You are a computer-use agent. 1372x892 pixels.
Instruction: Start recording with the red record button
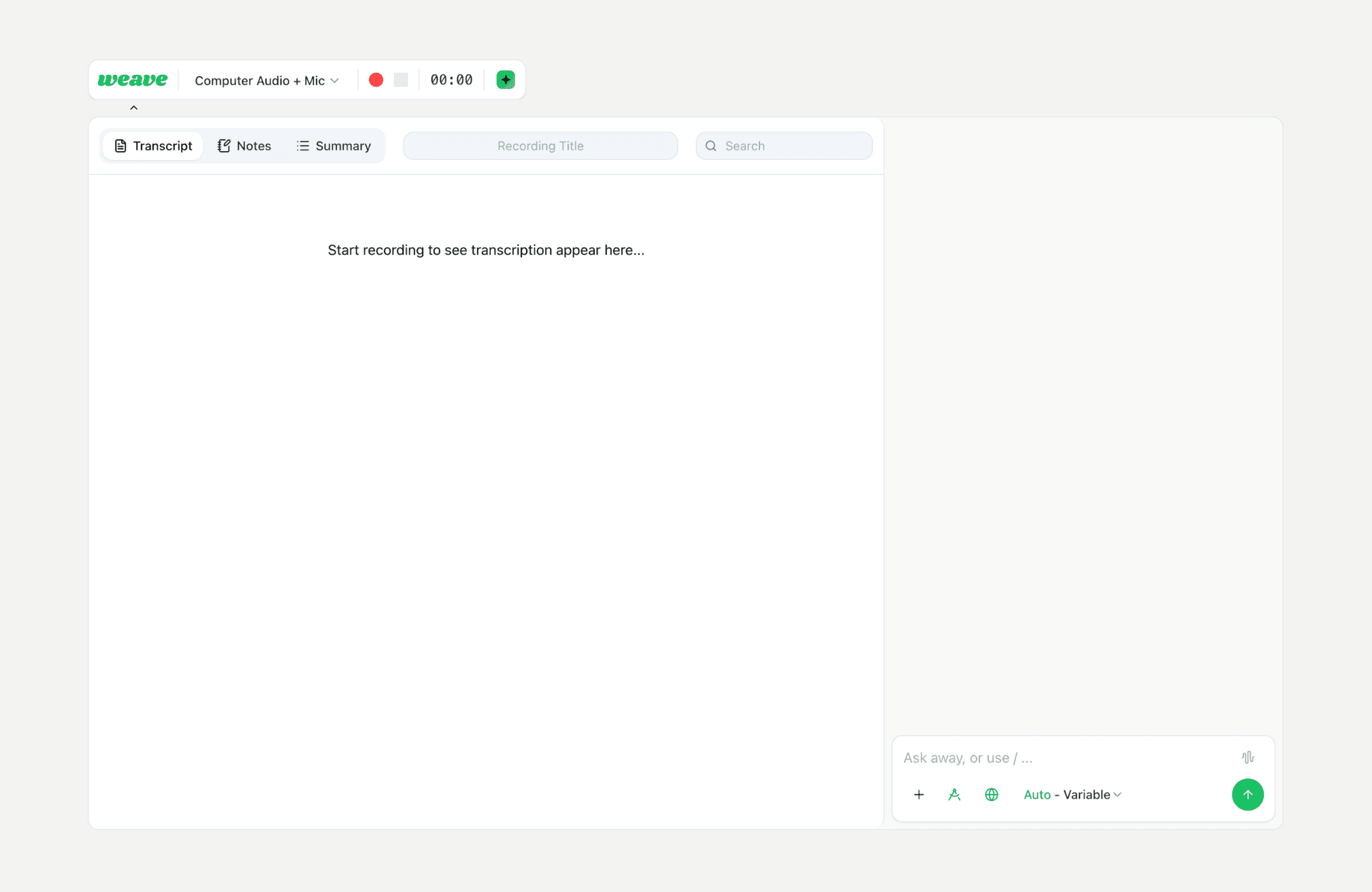click(376, 80)
